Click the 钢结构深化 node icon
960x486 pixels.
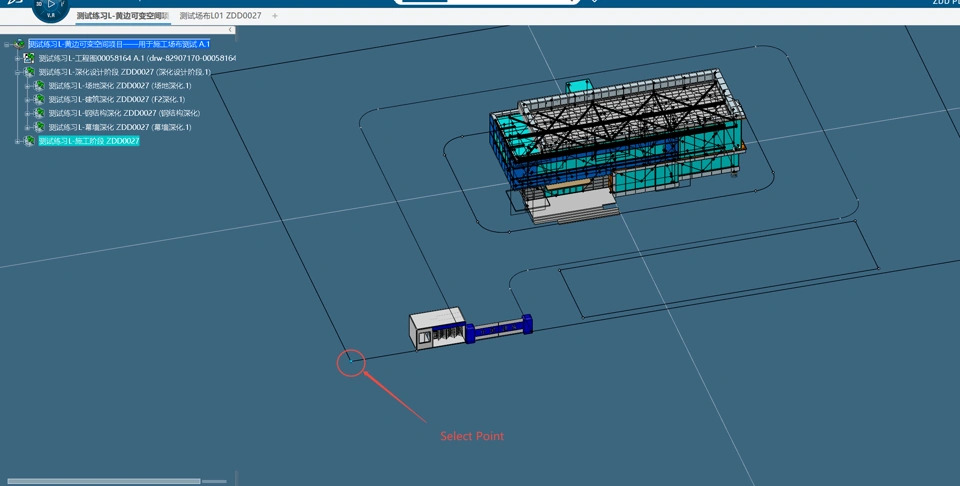40,113
